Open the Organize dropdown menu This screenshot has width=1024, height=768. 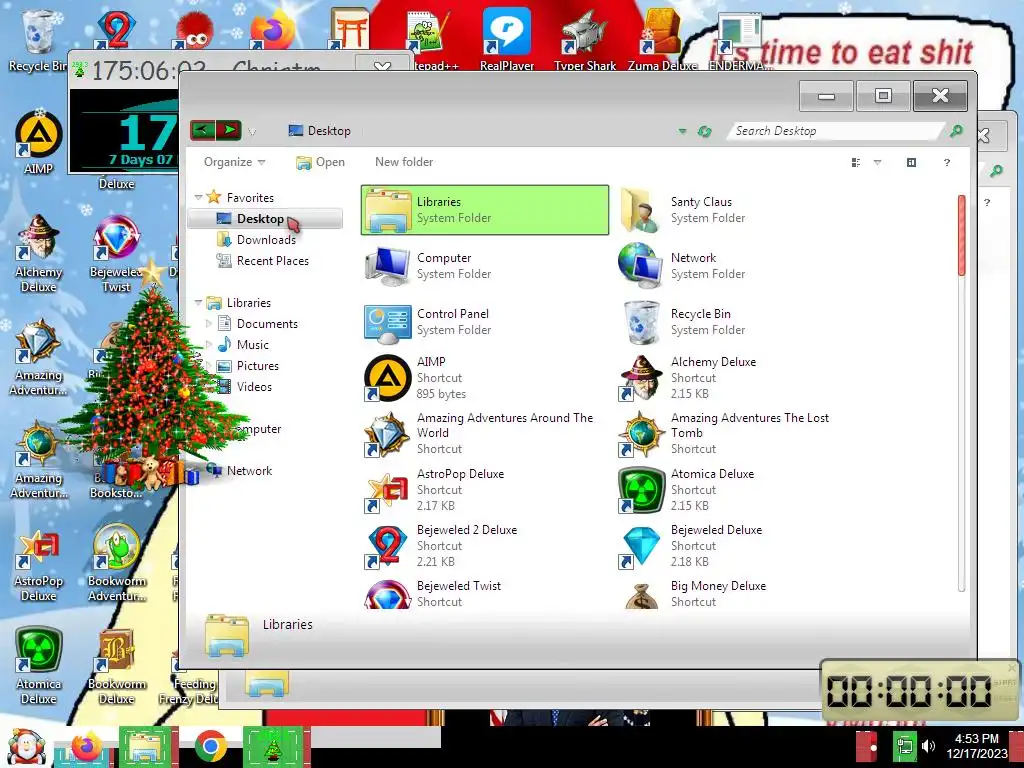tap(234, 162)
